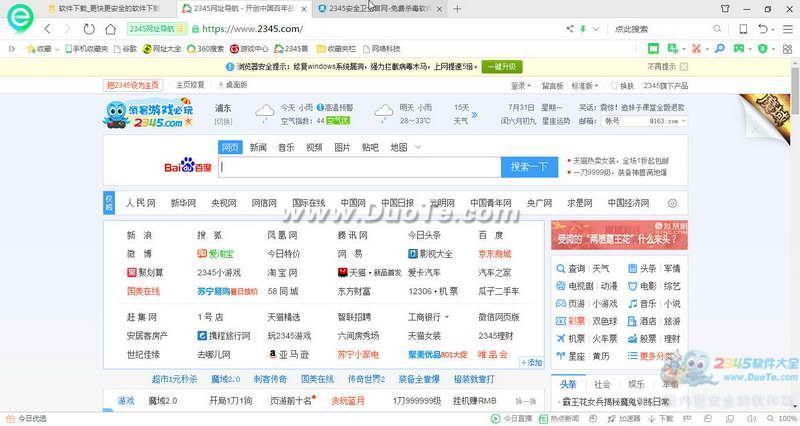Expand more search types after 地图
The image size is (800, 426).
[x=418, y=147]
